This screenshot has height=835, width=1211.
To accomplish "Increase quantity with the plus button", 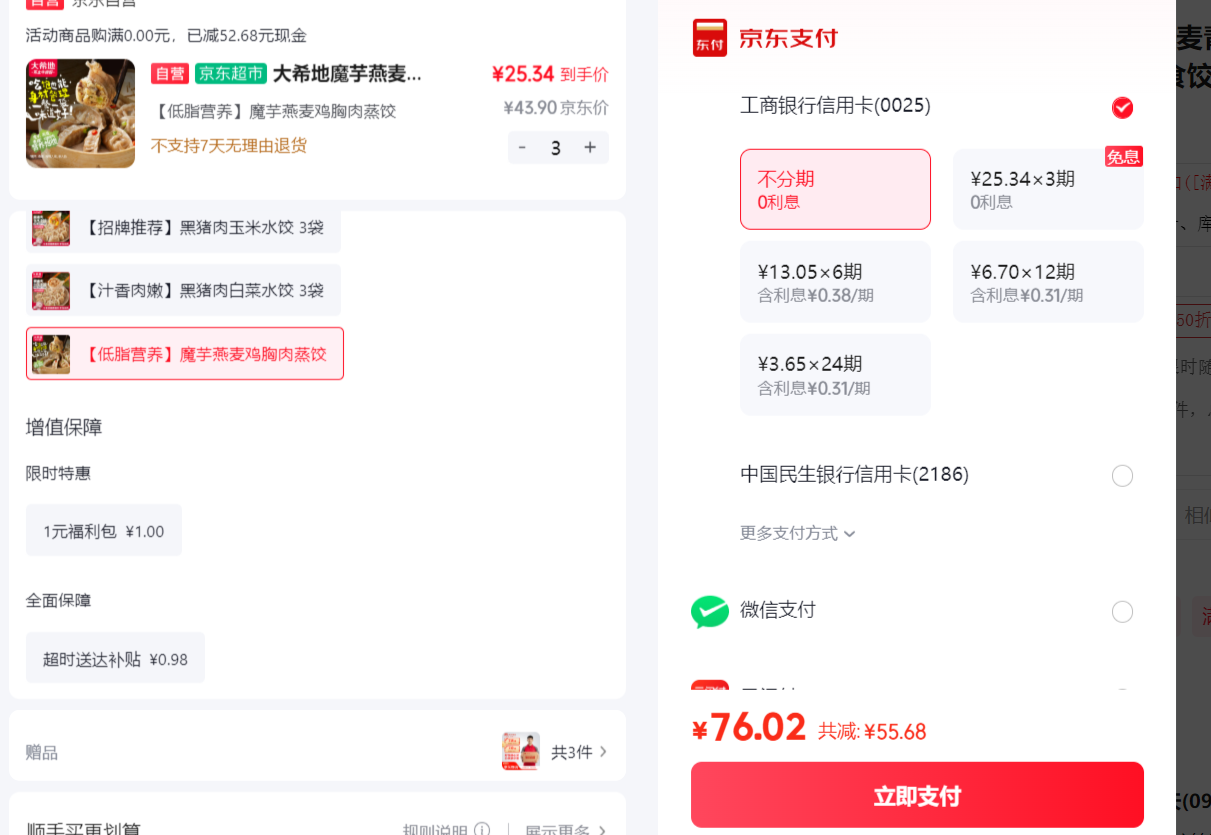I will 590,148.
